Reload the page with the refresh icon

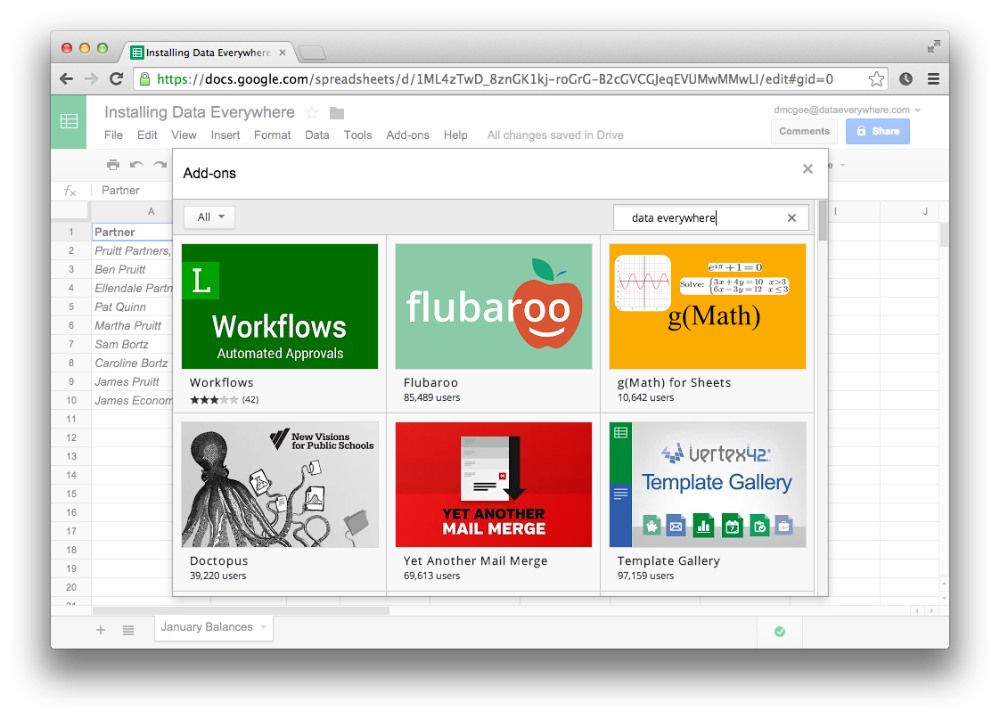(115, 78)
